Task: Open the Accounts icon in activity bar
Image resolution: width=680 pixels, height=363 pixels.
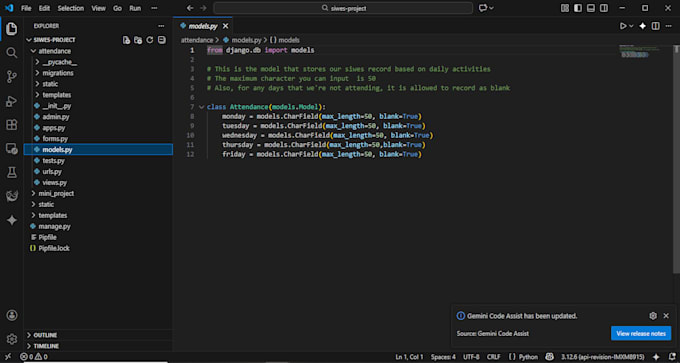Action: [12, 315]
